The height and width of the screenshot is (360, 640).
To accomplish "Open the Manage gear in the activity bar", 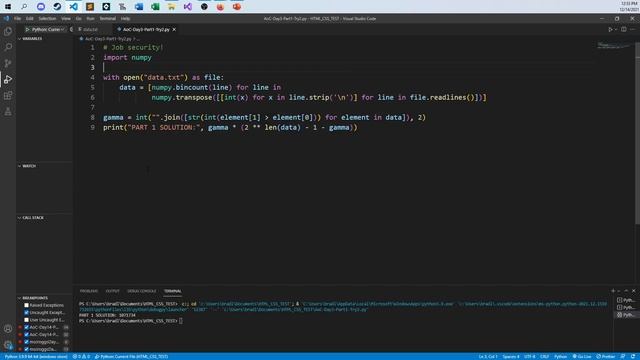I will [x=8, y=345].
